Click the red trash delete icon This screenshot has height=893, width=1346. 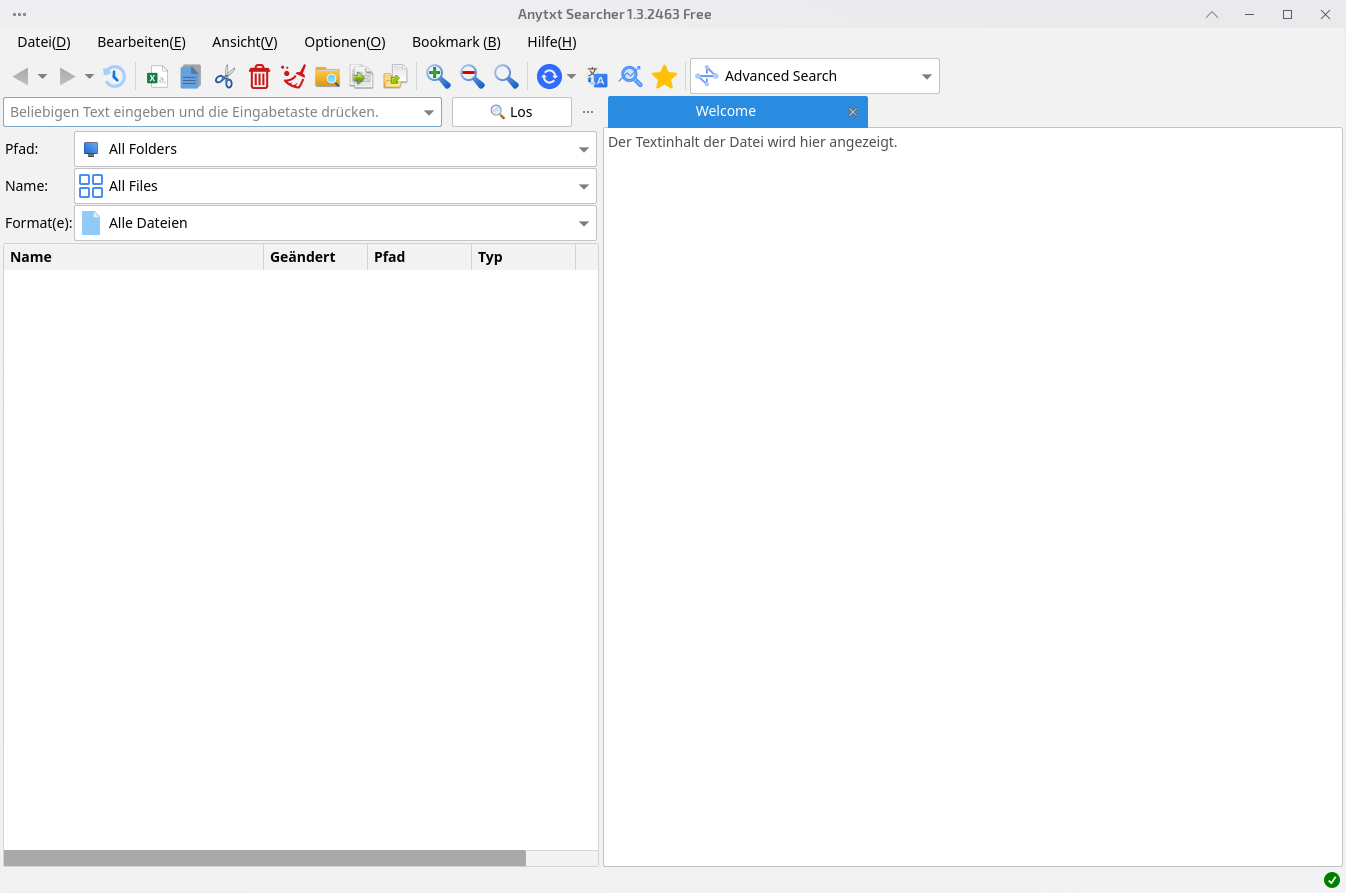[259, 76]
